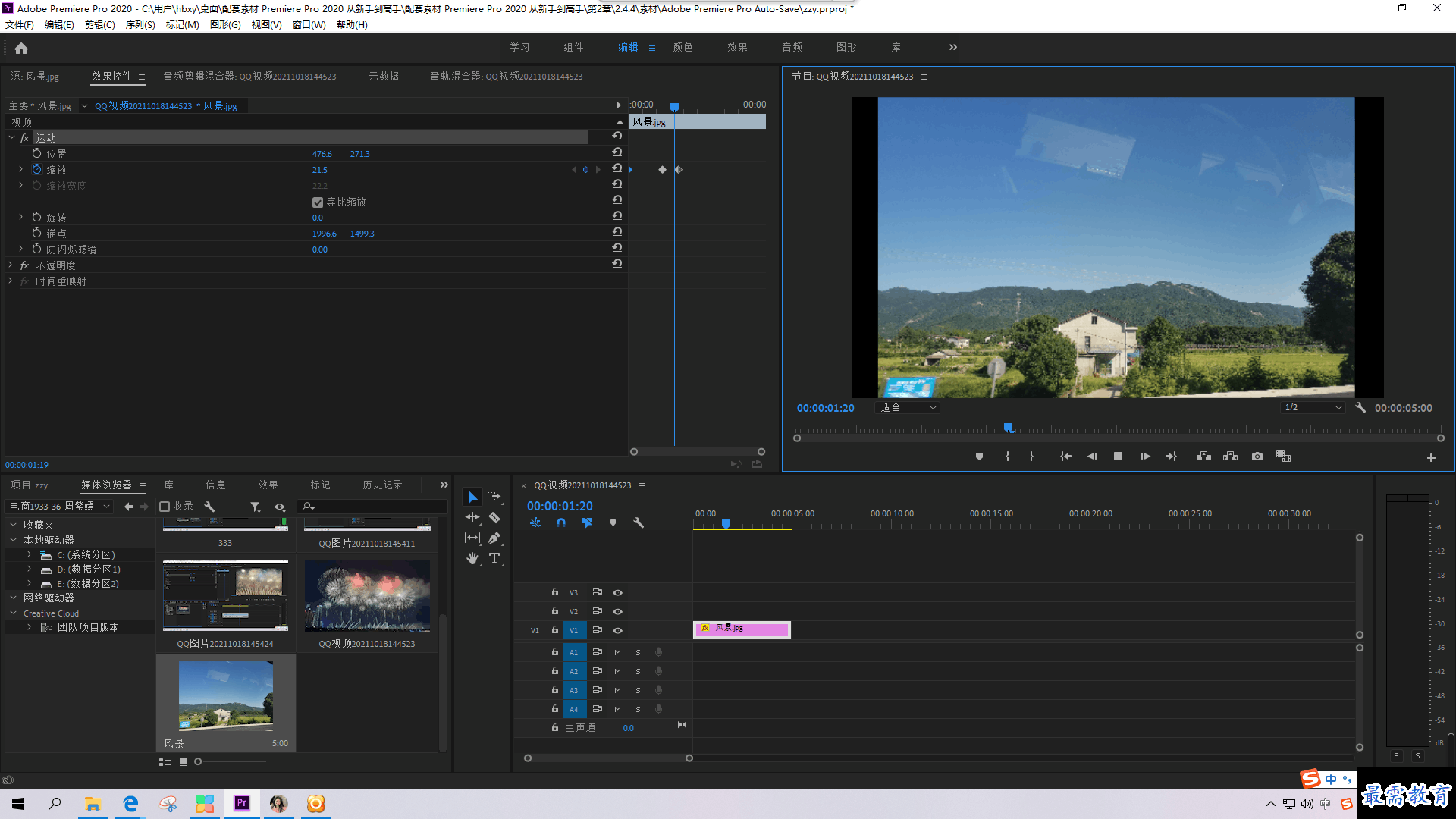Expand C: system drive folder
Screen dimensions: 1456x819
[x=29, y=555]
